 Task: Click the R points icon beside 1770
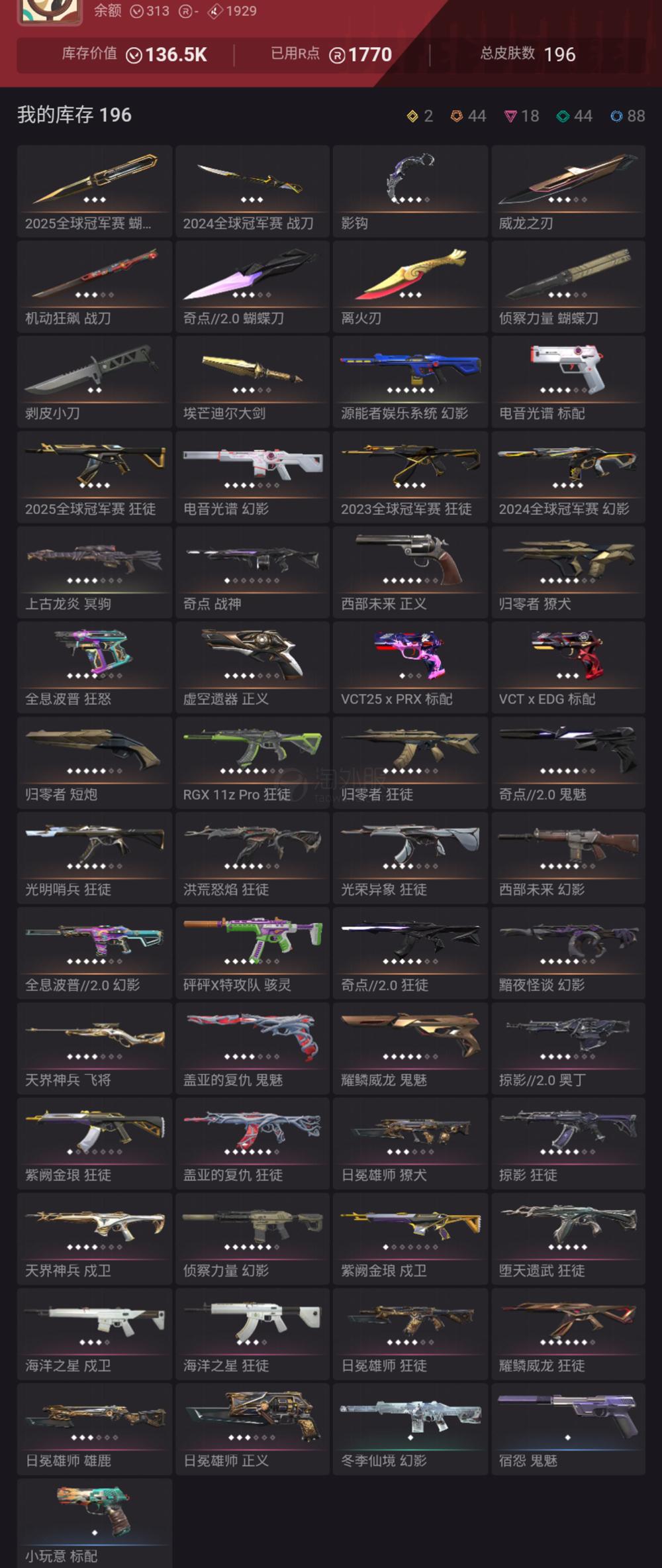[337, 55]
